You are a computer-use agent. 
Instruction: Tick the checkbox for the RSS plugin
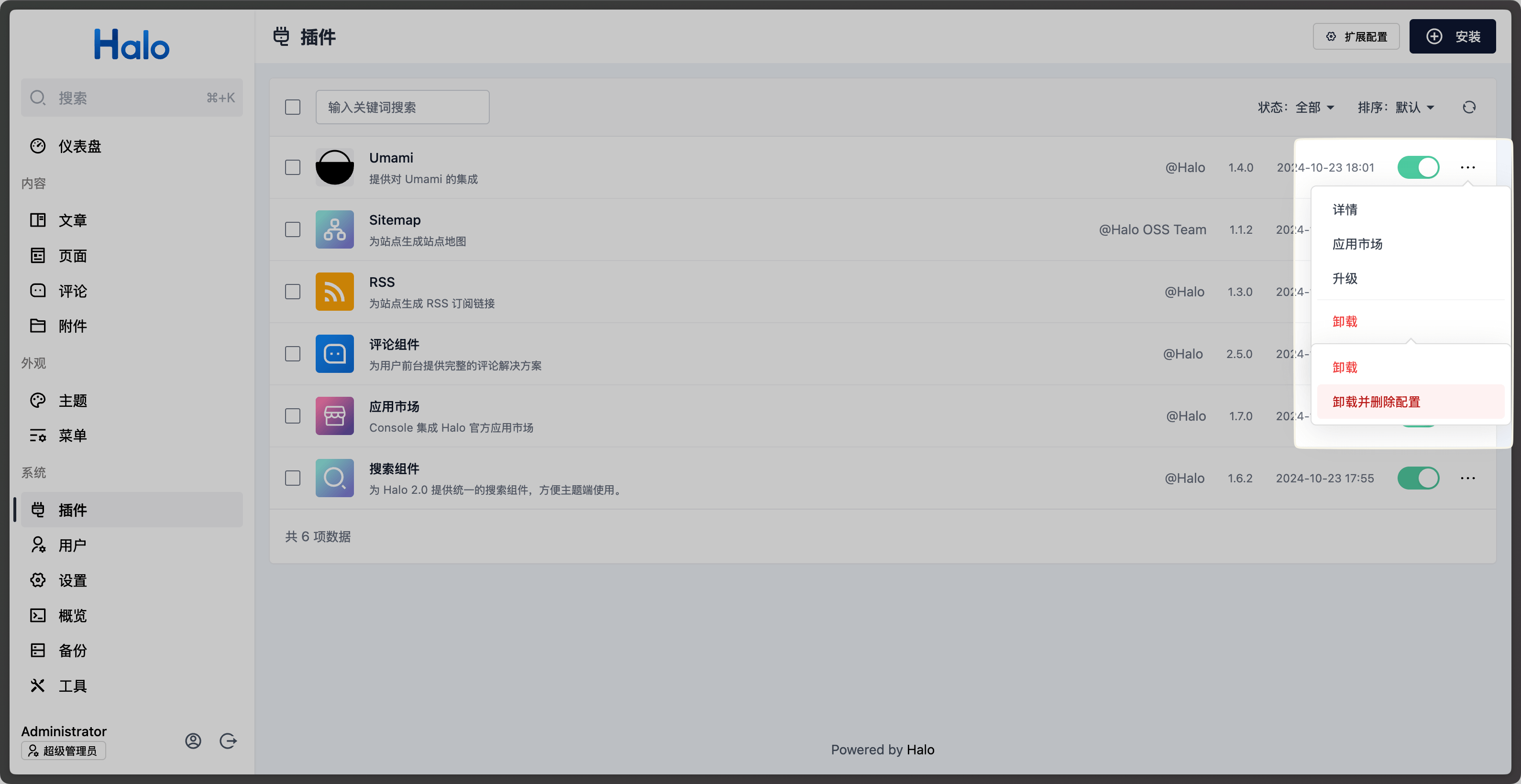coord(293,292)
